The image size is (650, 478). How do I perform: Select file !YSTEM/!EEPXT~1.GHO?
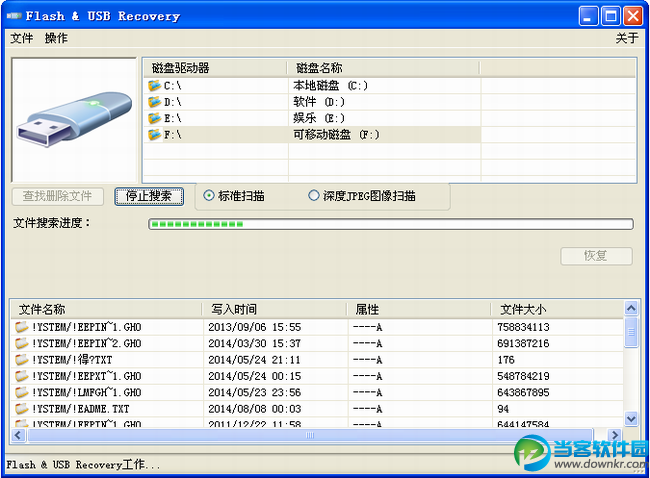click(x=87, y=376)
